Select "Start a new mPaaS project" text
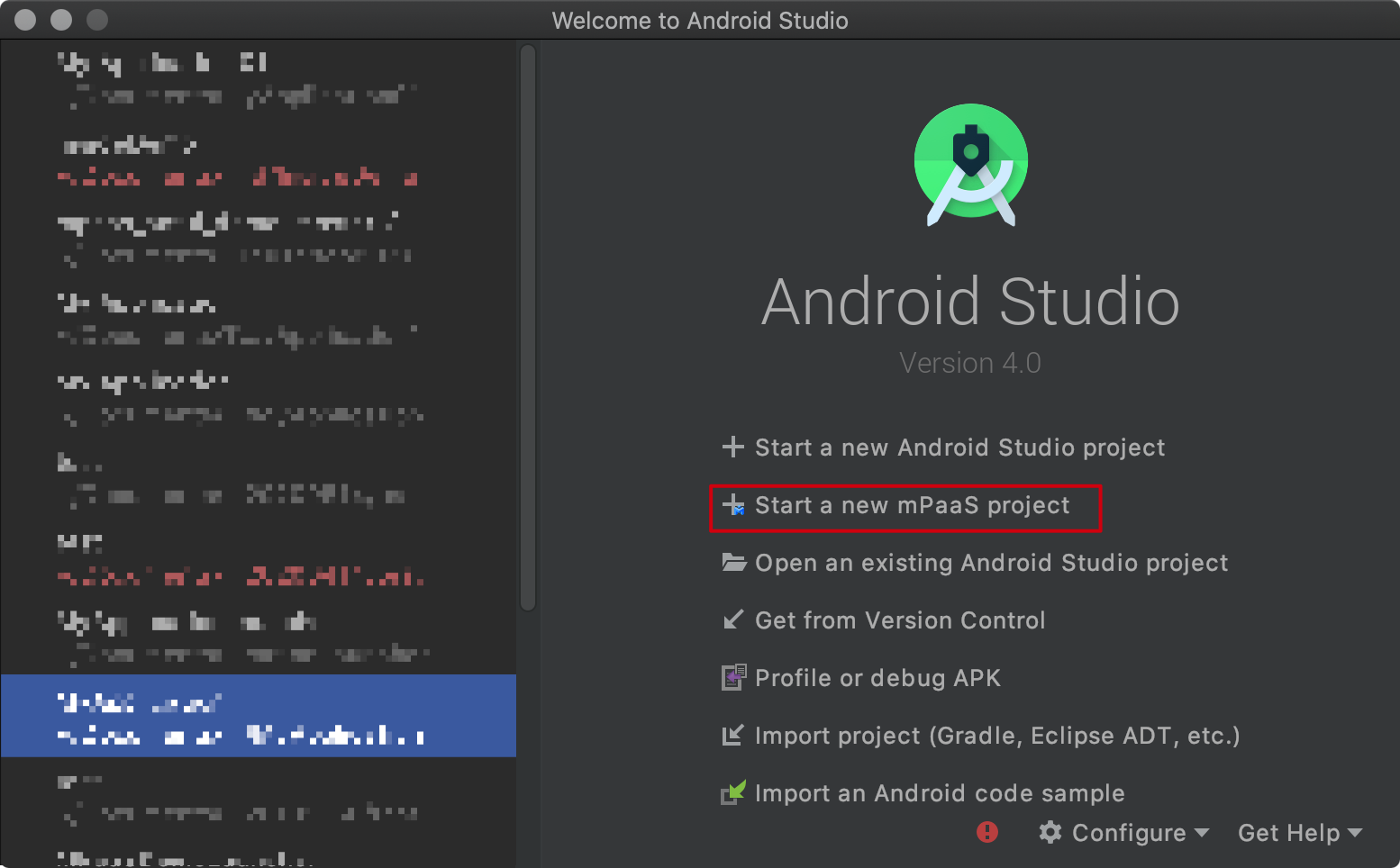The image size is (1400, 868). click(x=912, y=505)
